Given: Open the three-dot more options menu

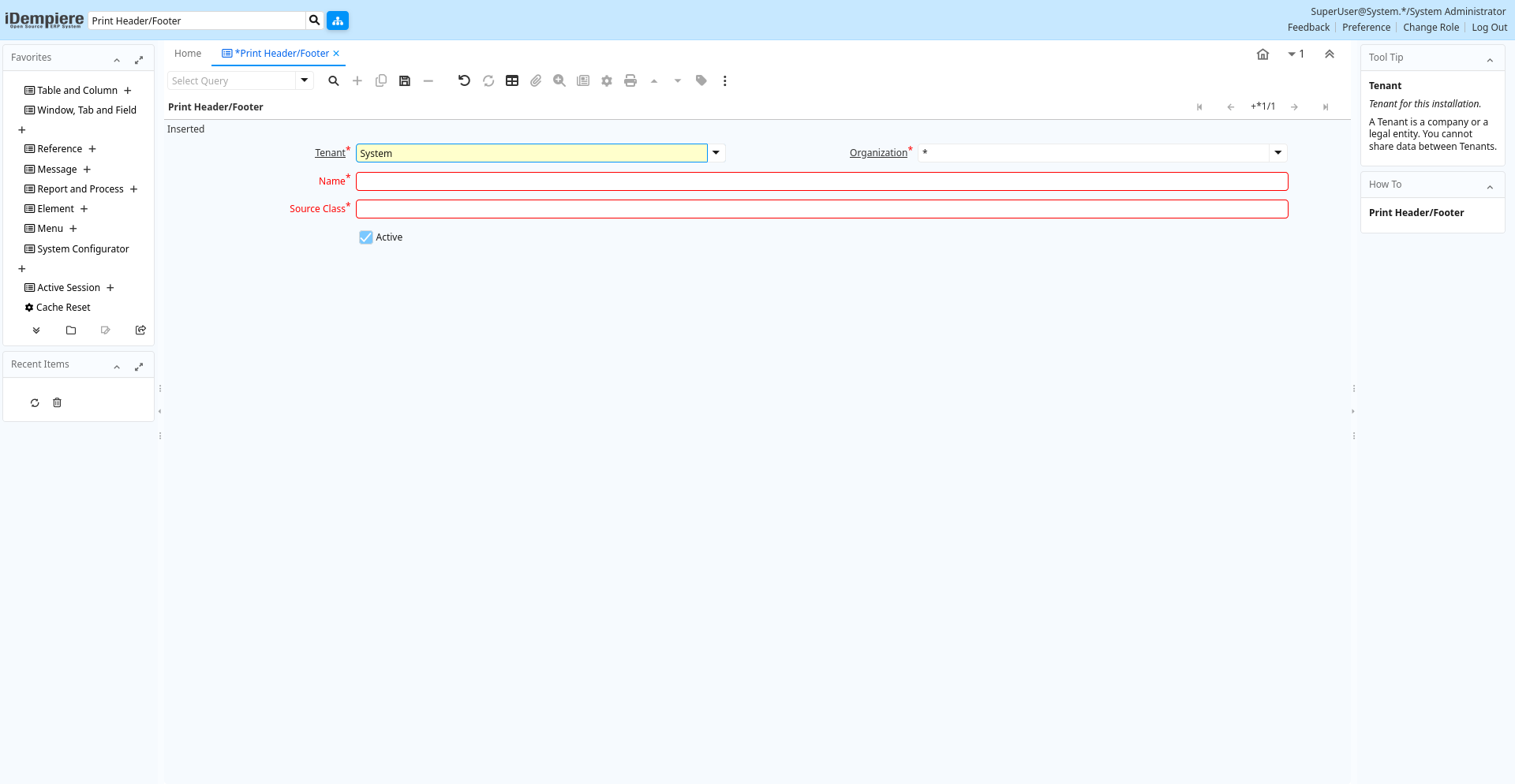Looking at the screenshot, I should tap(725, 80).
